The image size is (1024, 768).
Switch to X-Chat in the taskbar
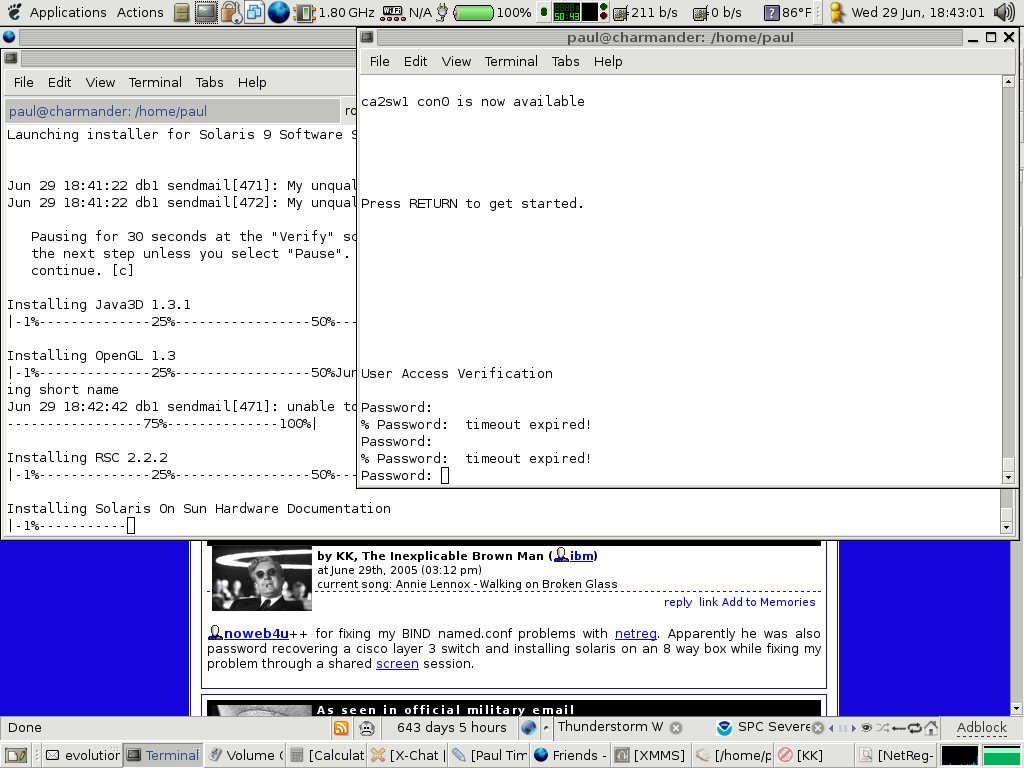click(x=406, y=756)
